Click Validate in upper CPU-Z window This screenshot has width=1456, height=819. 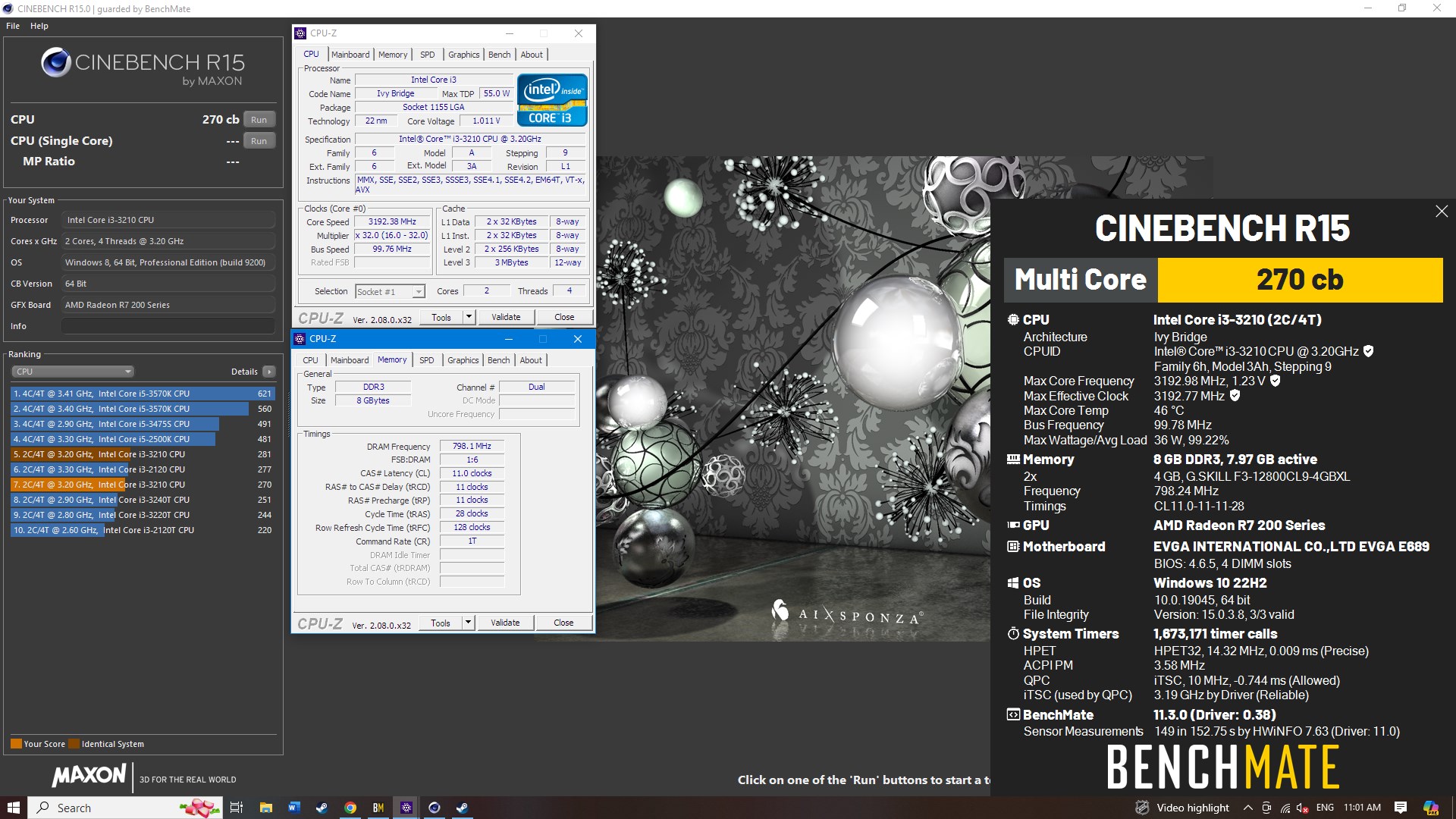[x=506, y=317]
